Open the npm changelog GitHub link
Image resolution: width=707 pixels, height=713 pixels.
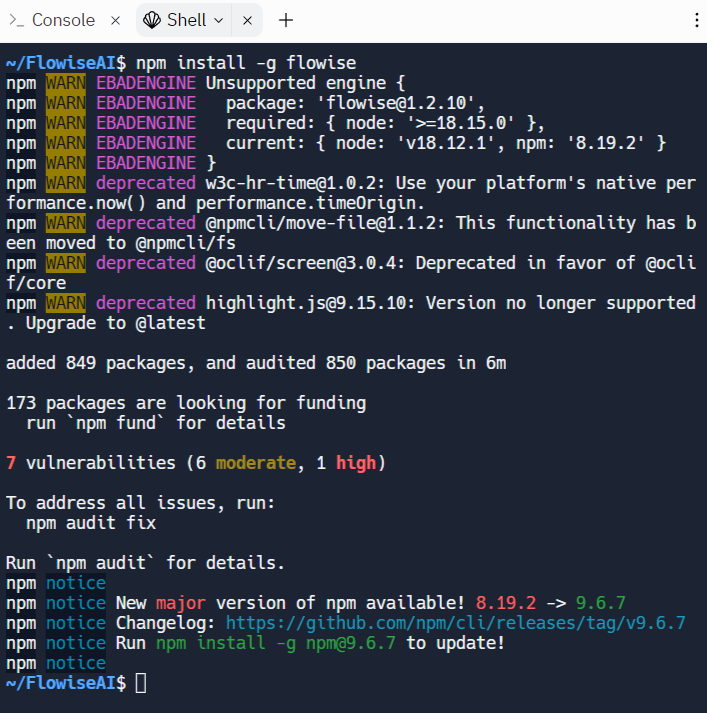tap(455, 623)
